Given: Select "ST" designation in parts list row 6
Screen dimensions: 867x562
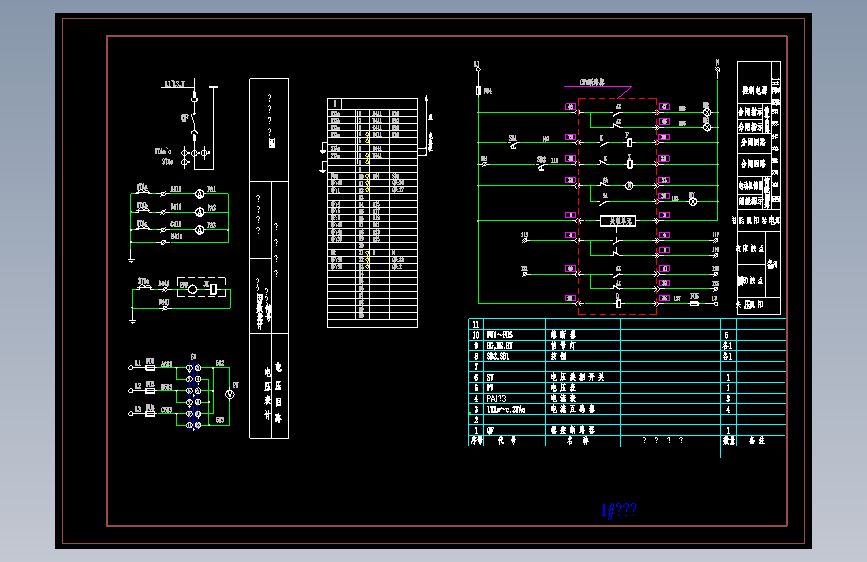Looking at the screenshot, I should (490, 377).
